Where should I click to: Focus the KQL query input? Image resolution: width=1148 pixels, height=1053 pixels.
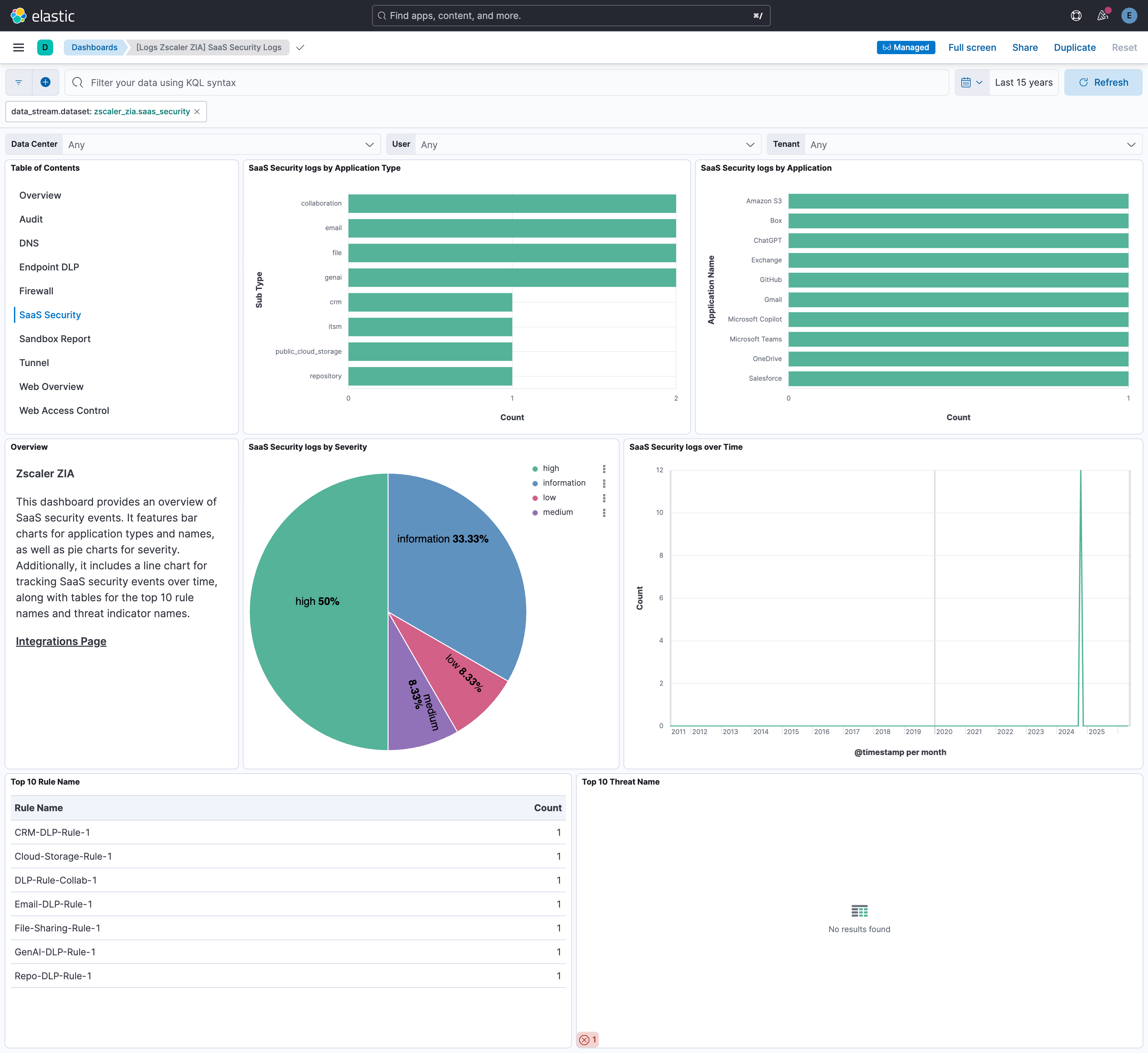point(507,83)
